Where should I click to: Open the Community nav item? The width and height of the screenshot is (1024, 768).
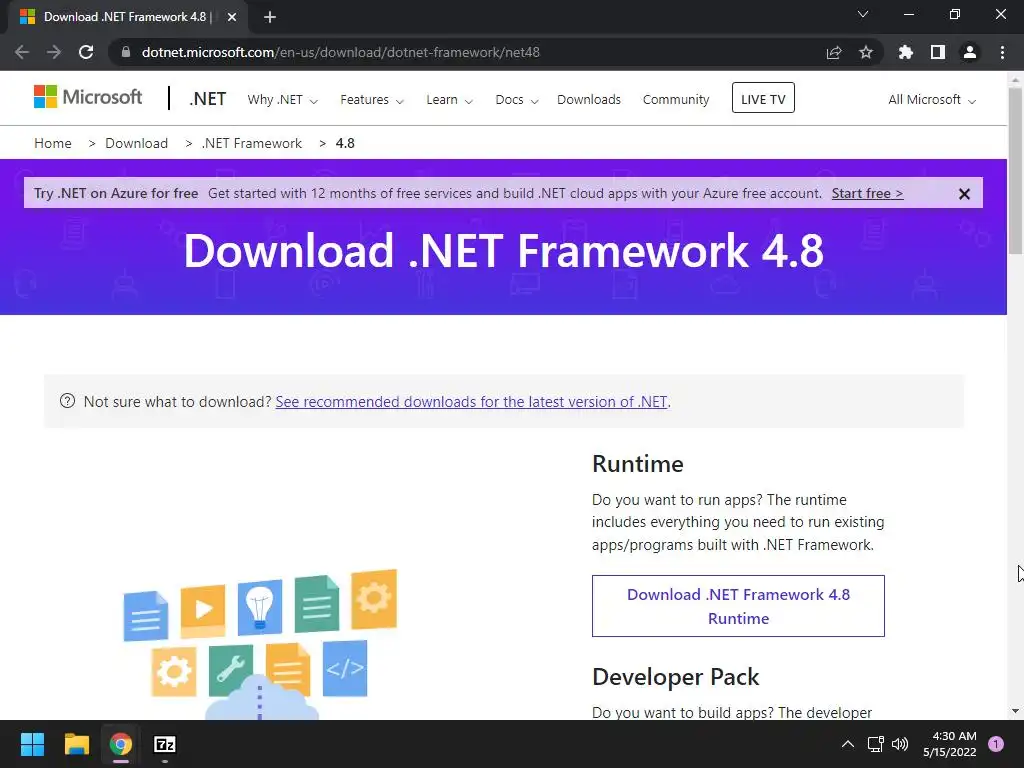pyautogui.click(x=676, y=100)
